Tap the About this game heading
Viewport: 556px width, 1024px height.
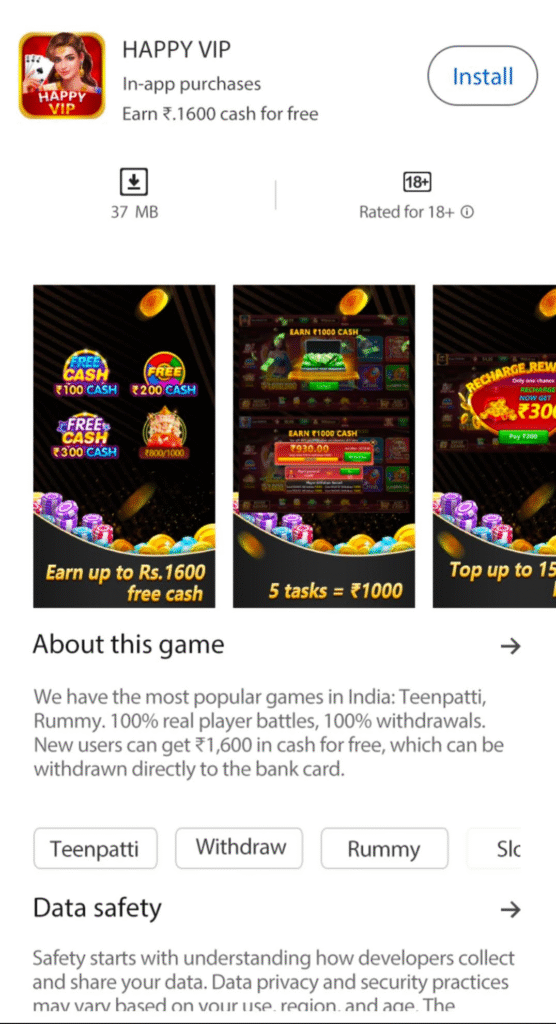point(129,645)
